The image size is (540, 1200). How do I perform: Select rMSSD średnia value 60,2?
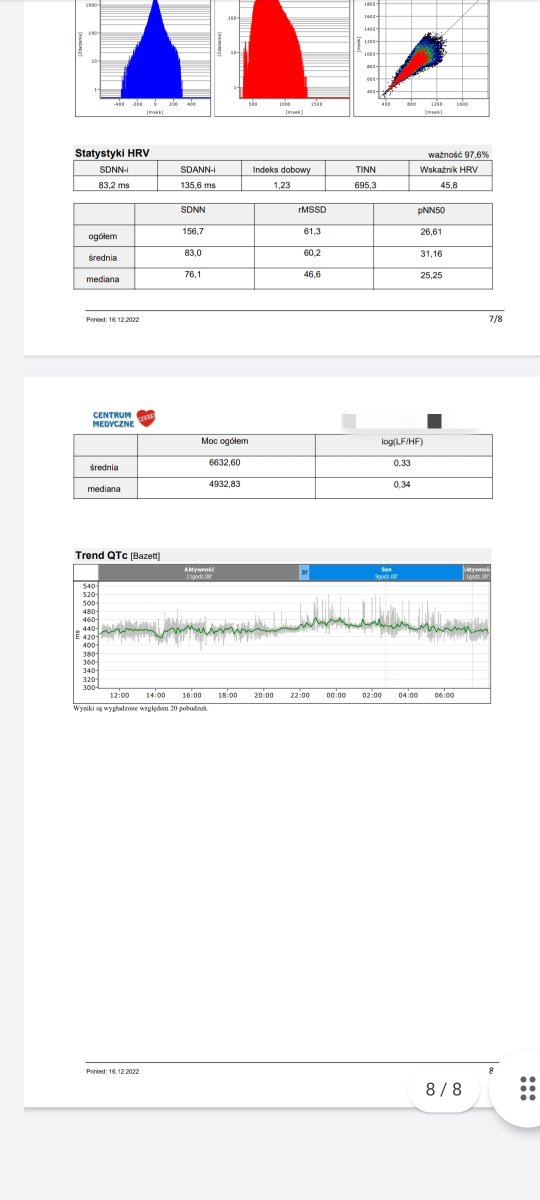313,253
